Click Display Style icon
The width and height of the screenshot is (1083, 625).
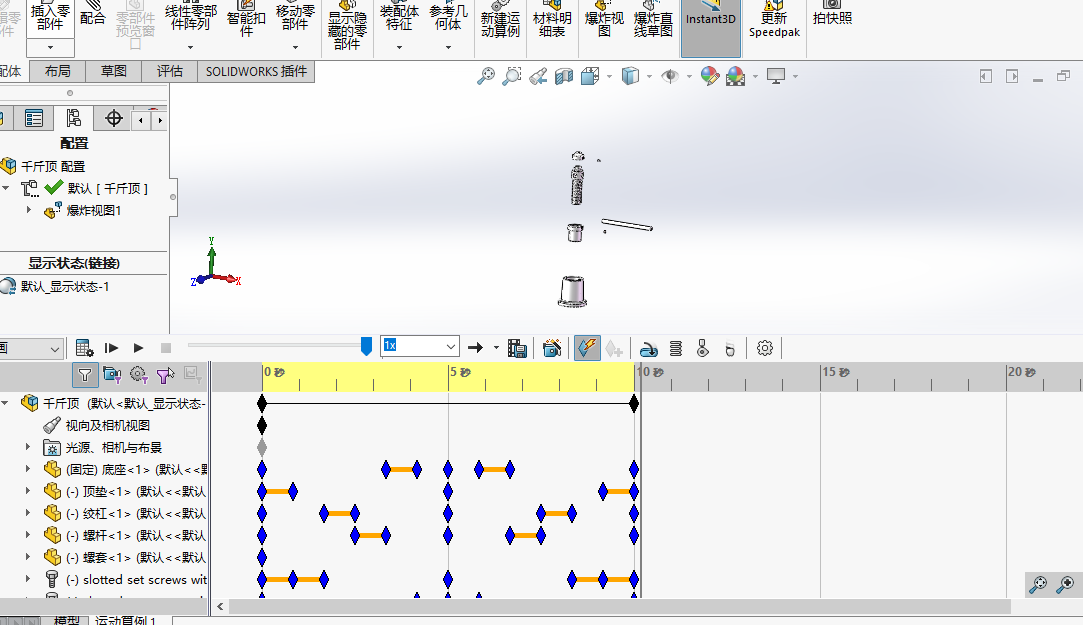[630, 76]
